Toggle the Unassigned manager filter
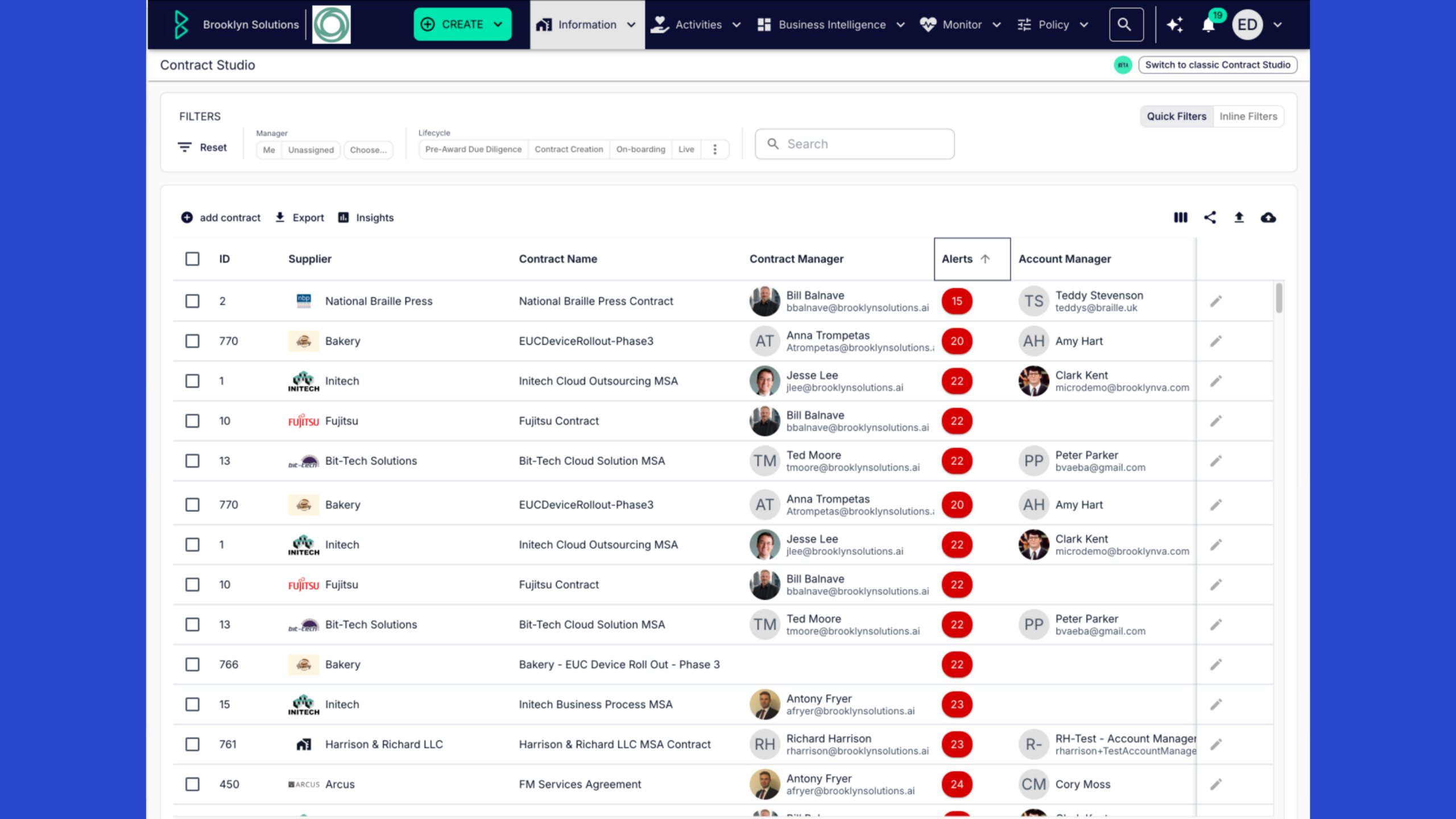The width and height of the screenshot is (1456, 819). coord(311,150)
